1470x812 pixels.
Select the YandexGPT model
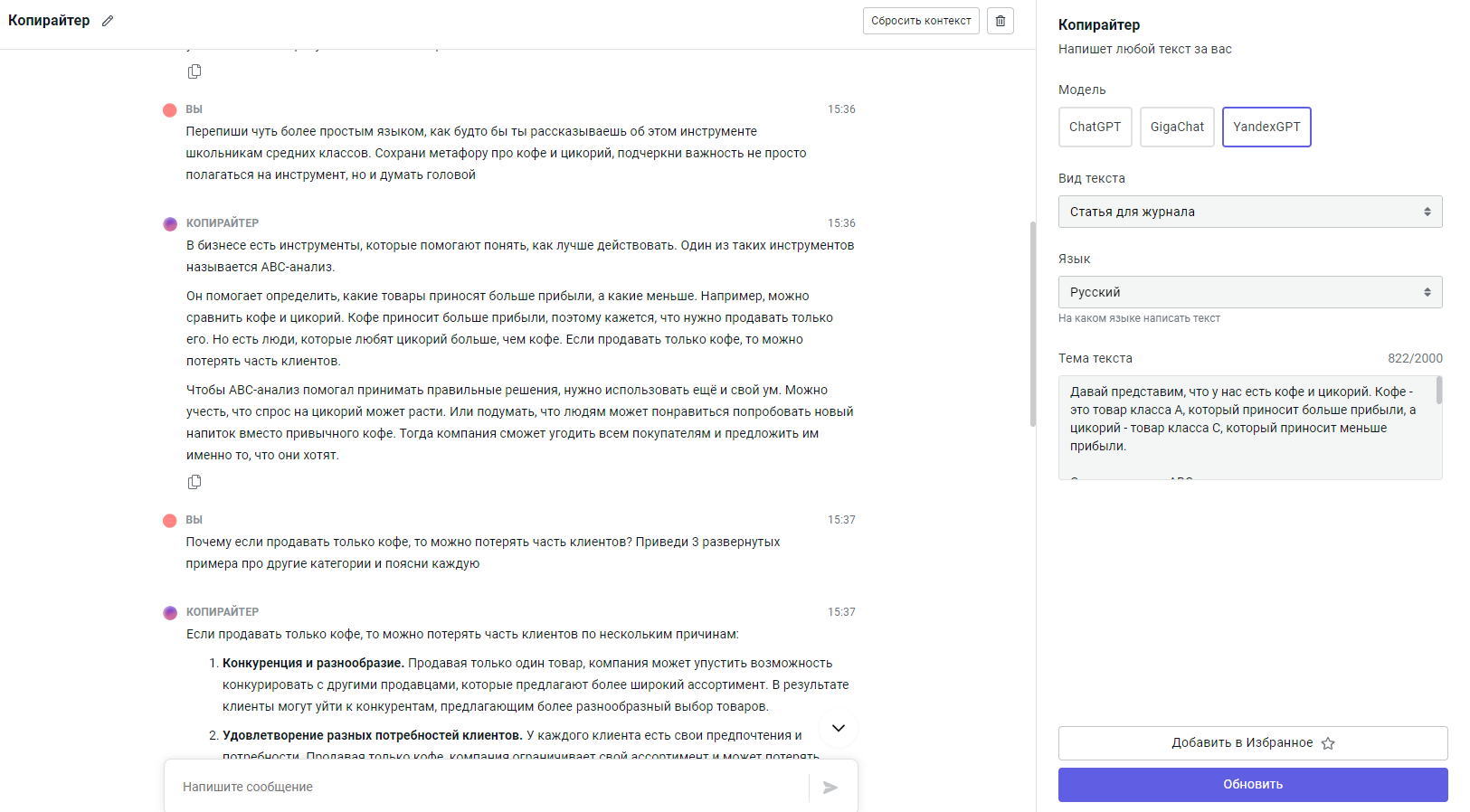[x=1266, y=127]
